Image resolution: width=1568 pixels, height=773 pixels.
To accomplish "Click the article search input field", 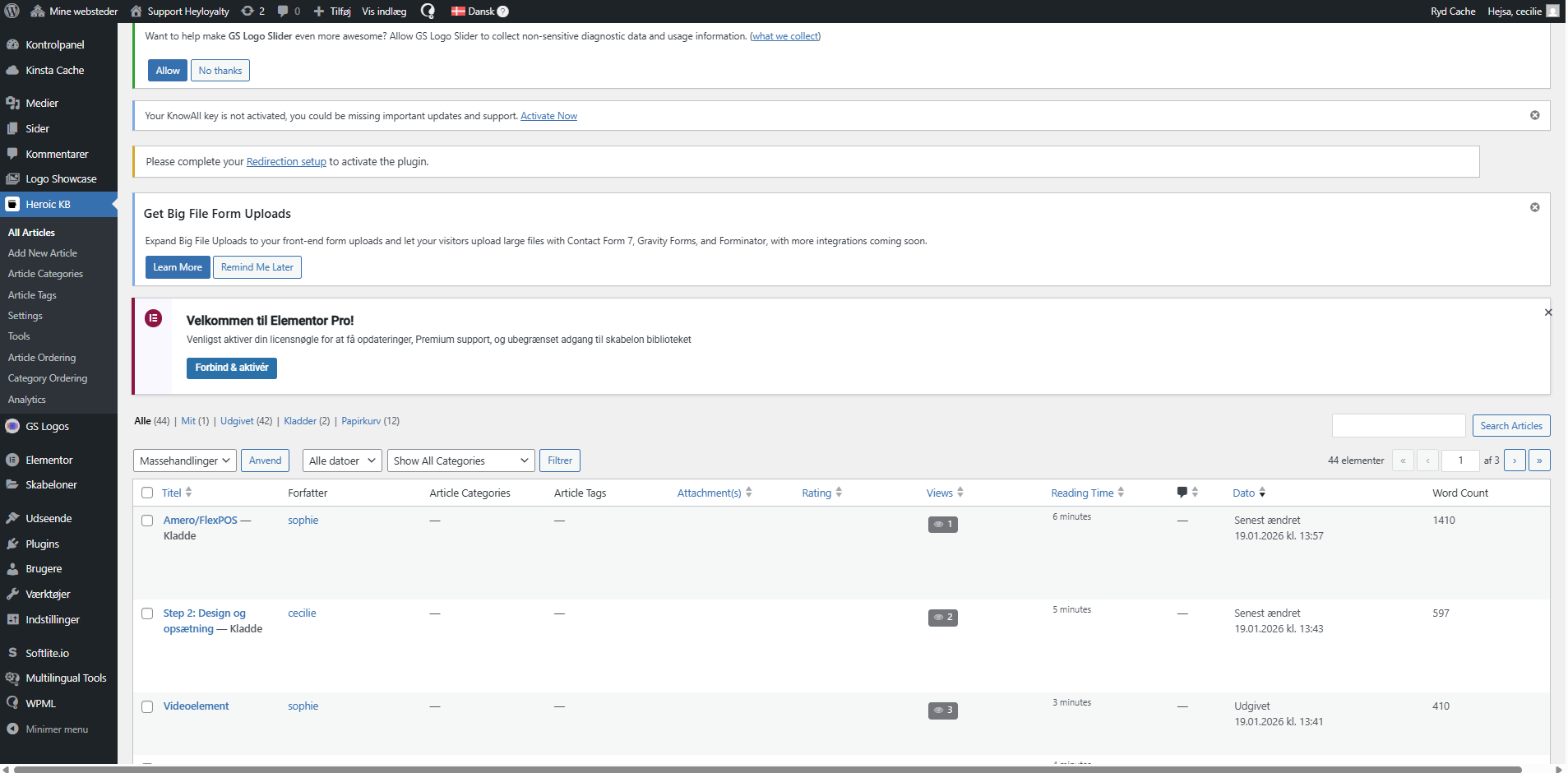I will [1398, 426].
